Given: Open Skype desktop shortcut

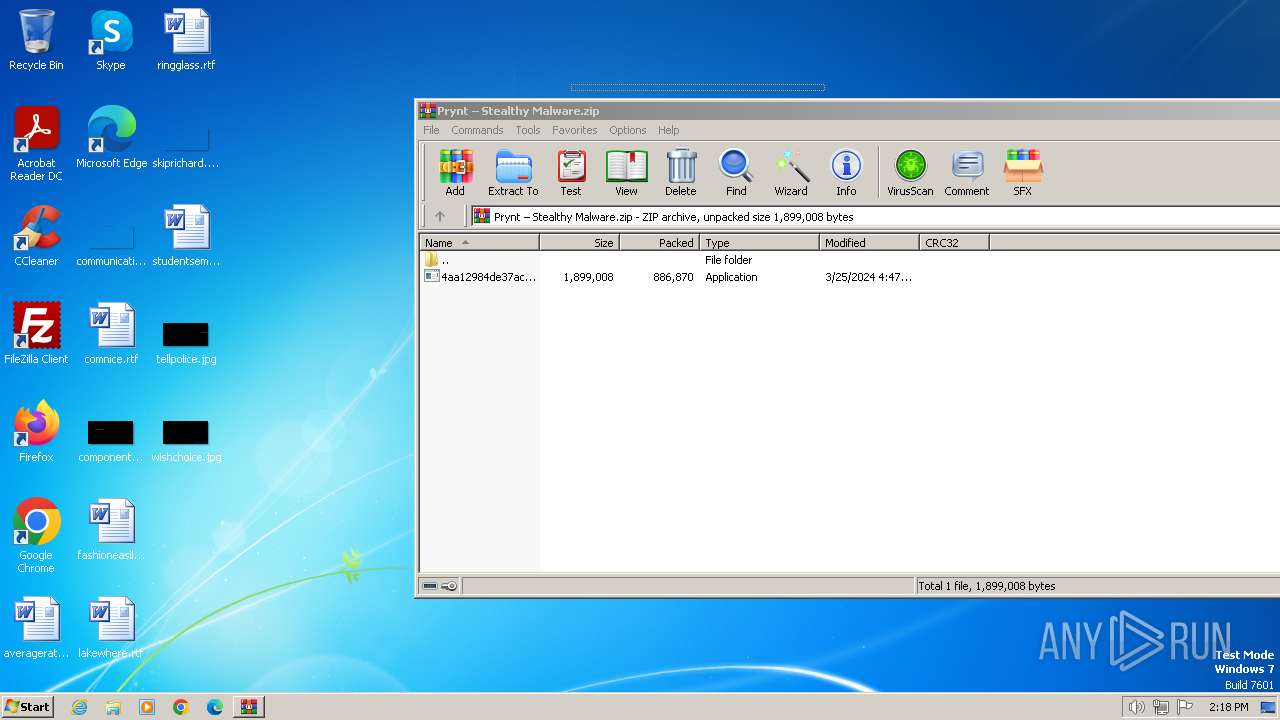Looking at the screenshot, I should pos(111,41).
